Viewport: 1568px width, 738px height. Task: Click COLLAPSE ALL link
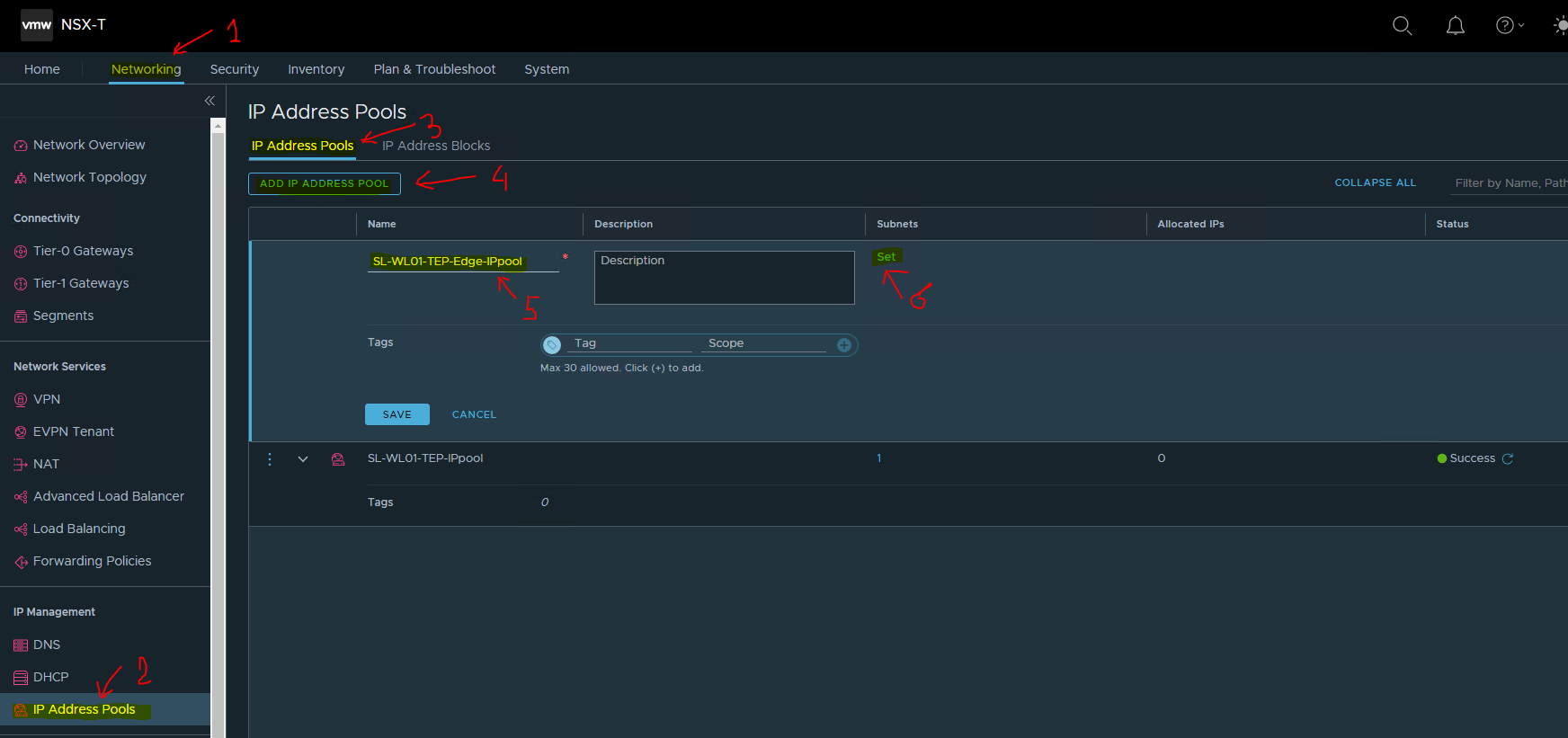(x=1375, y=182)
